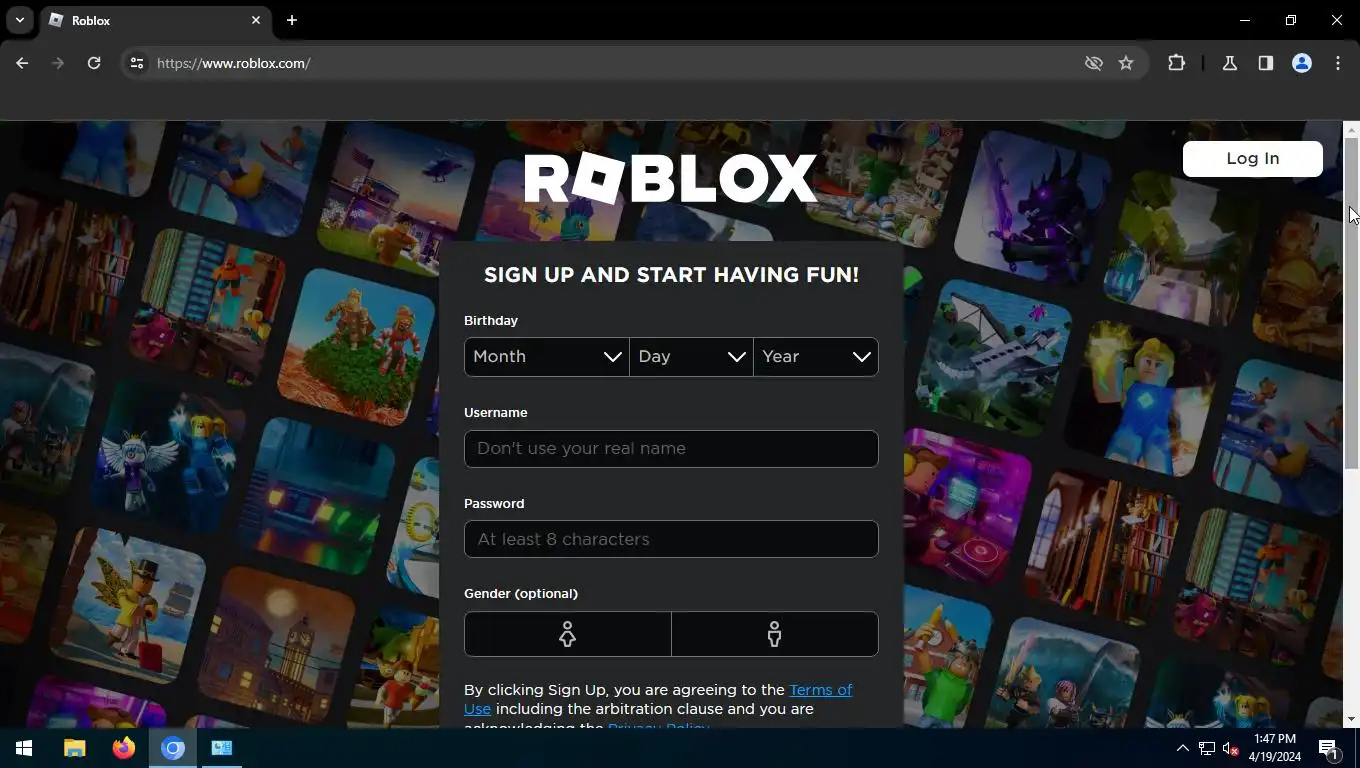Launch Firefox from the taskbar
The height and width of the screenshot is (768, 1360).
click(x=124, y=748)
